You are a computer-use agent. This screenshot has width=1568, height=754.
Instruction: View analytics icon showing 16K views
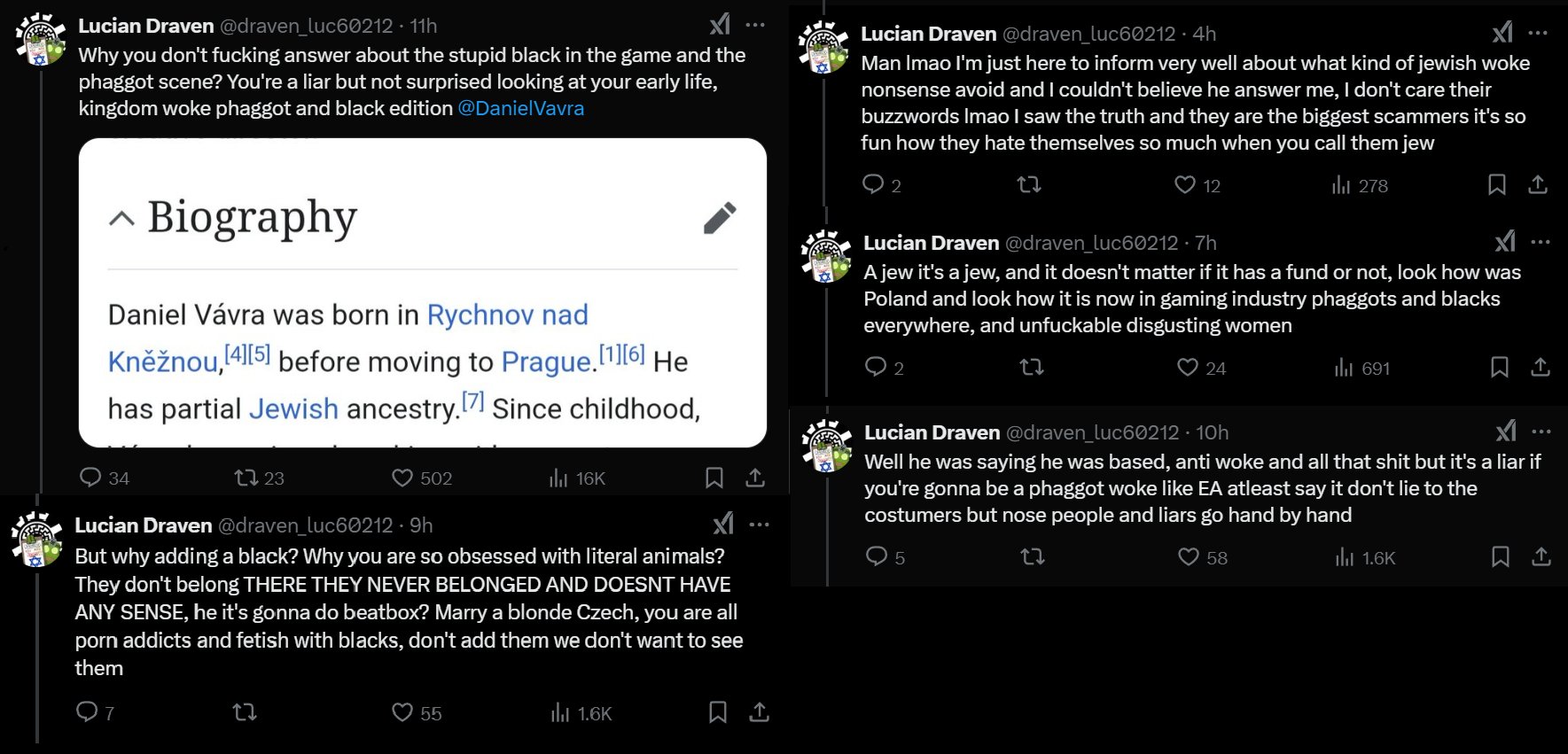click(x=558, y=478)
